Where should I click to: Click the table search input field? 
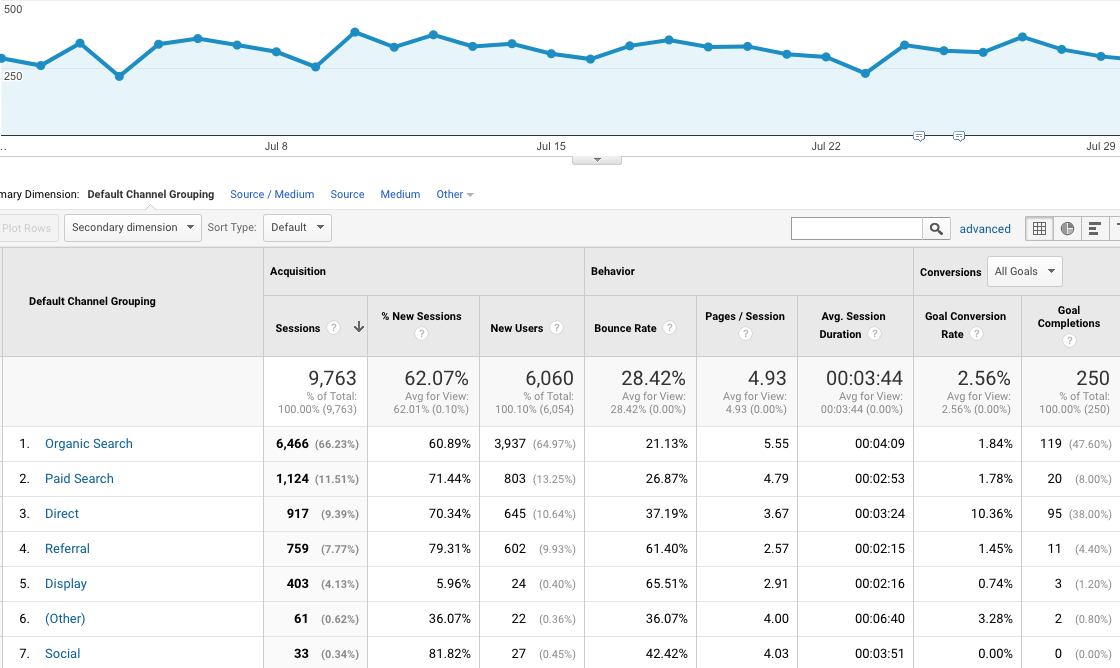click(856, 229)
